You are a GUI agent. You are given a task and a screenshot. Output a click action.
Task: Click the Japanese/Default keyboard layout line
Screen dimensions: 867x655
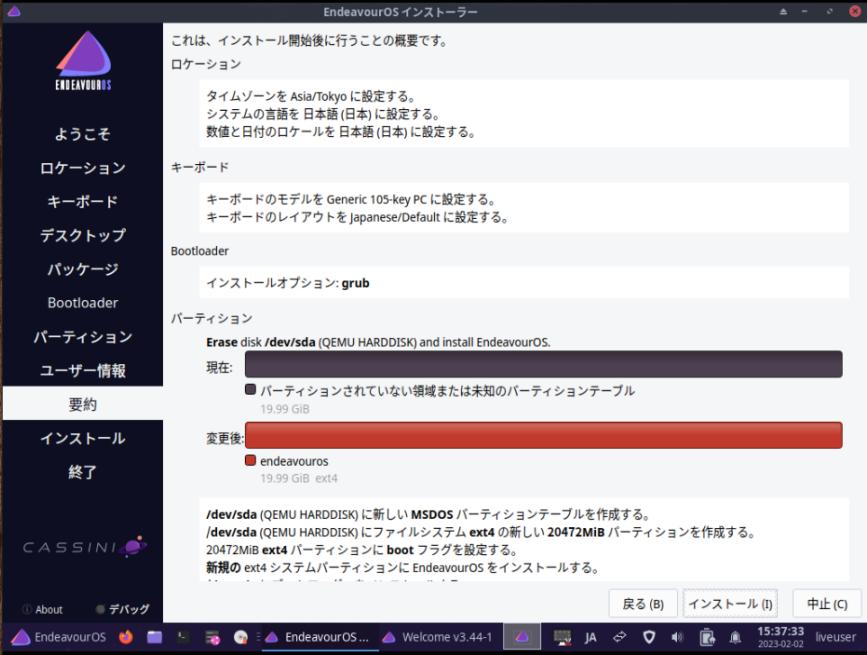(x=357, y=217)
